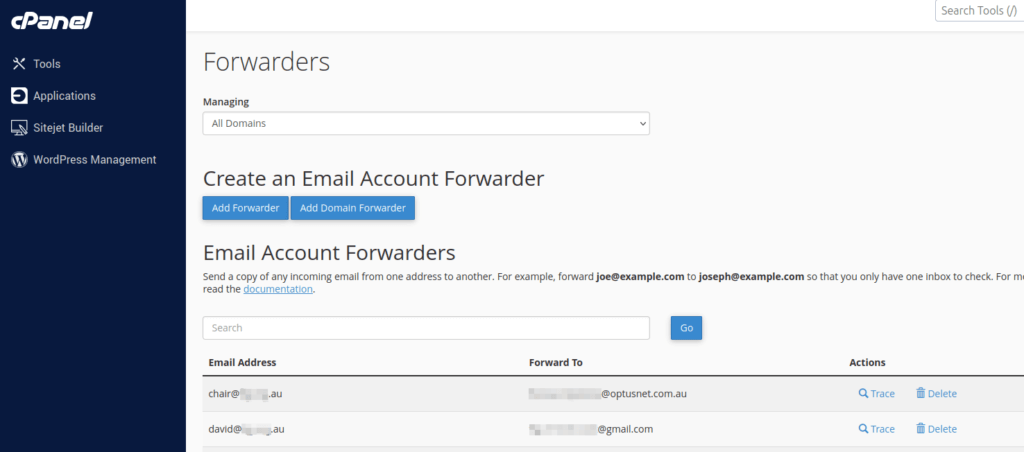The height and width of the screenshot is (452, 1024).
Task: Click the Trace magnifier icon for chair forwarder
Action: click(863, 394)
